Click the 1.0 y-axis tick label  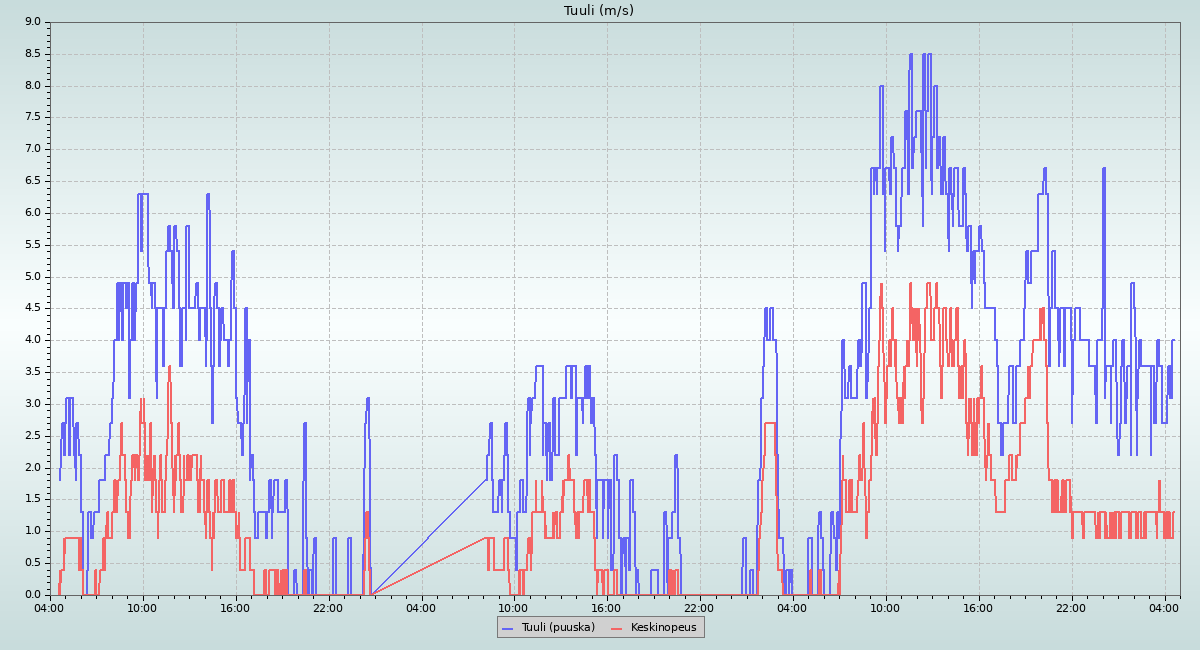32,531
